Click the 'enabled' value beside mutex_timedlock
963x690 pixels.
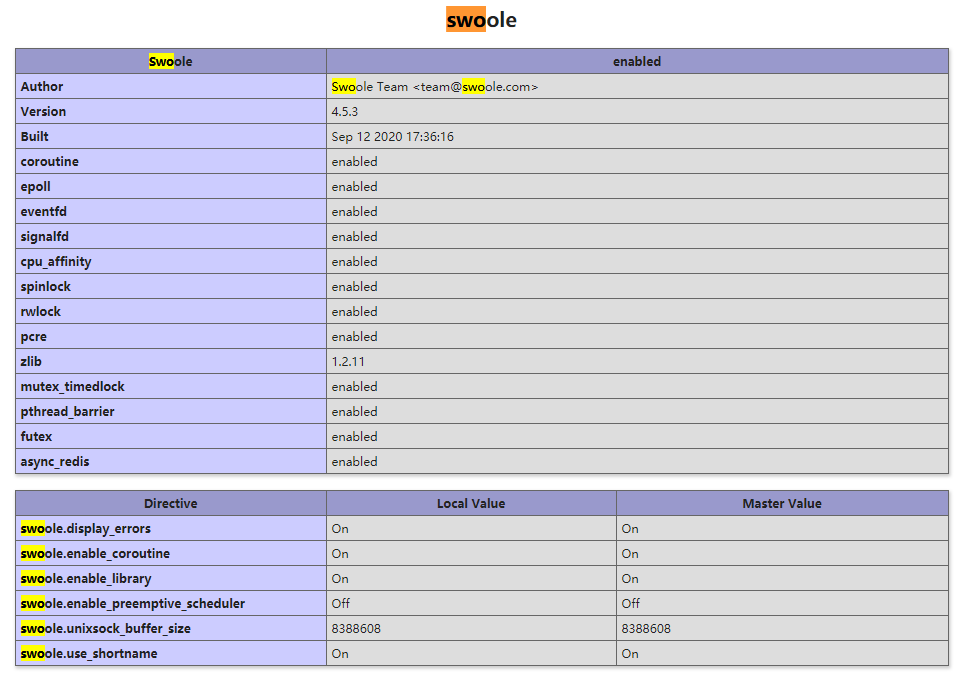tap(354, 386)
